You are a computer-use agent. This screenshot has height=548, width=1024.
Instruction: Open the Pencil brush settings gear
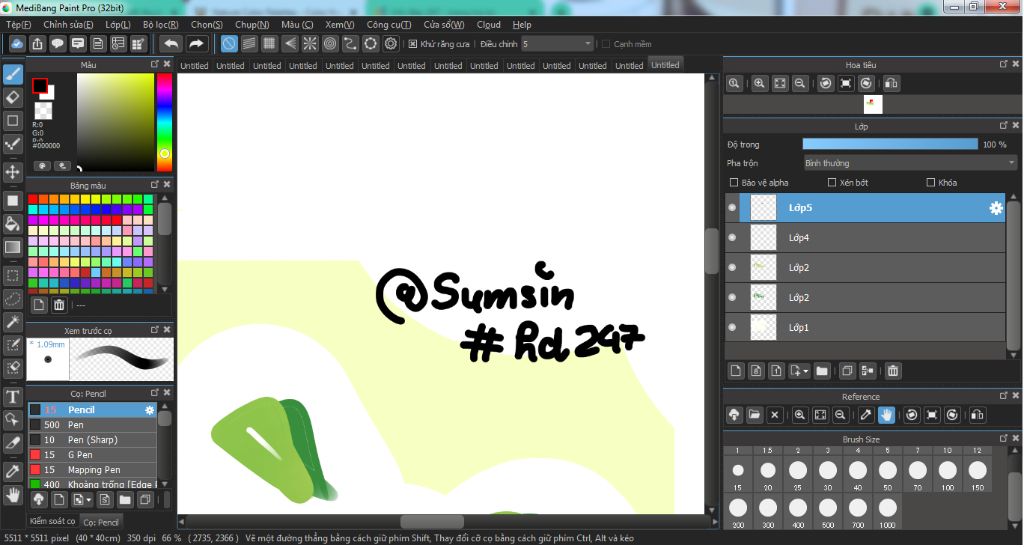150,410
